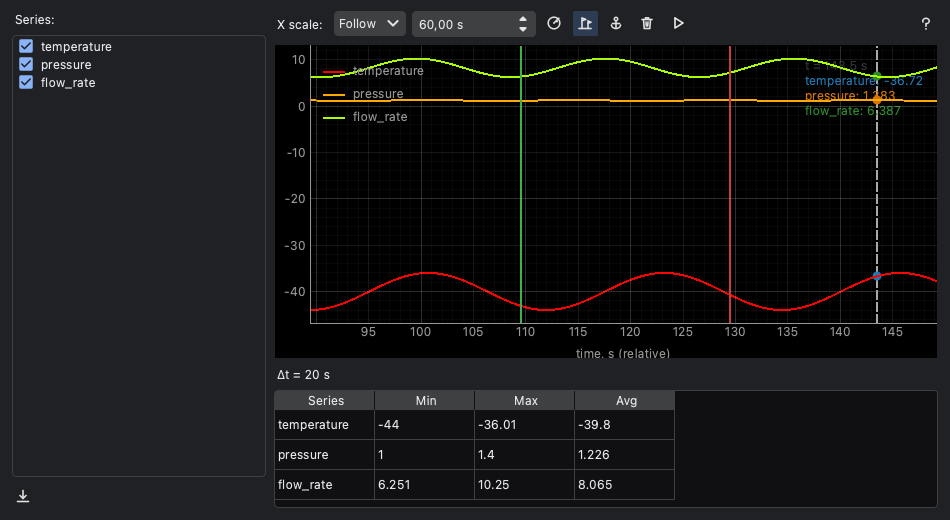Select the pressure row in stats table

coord(474,455)
